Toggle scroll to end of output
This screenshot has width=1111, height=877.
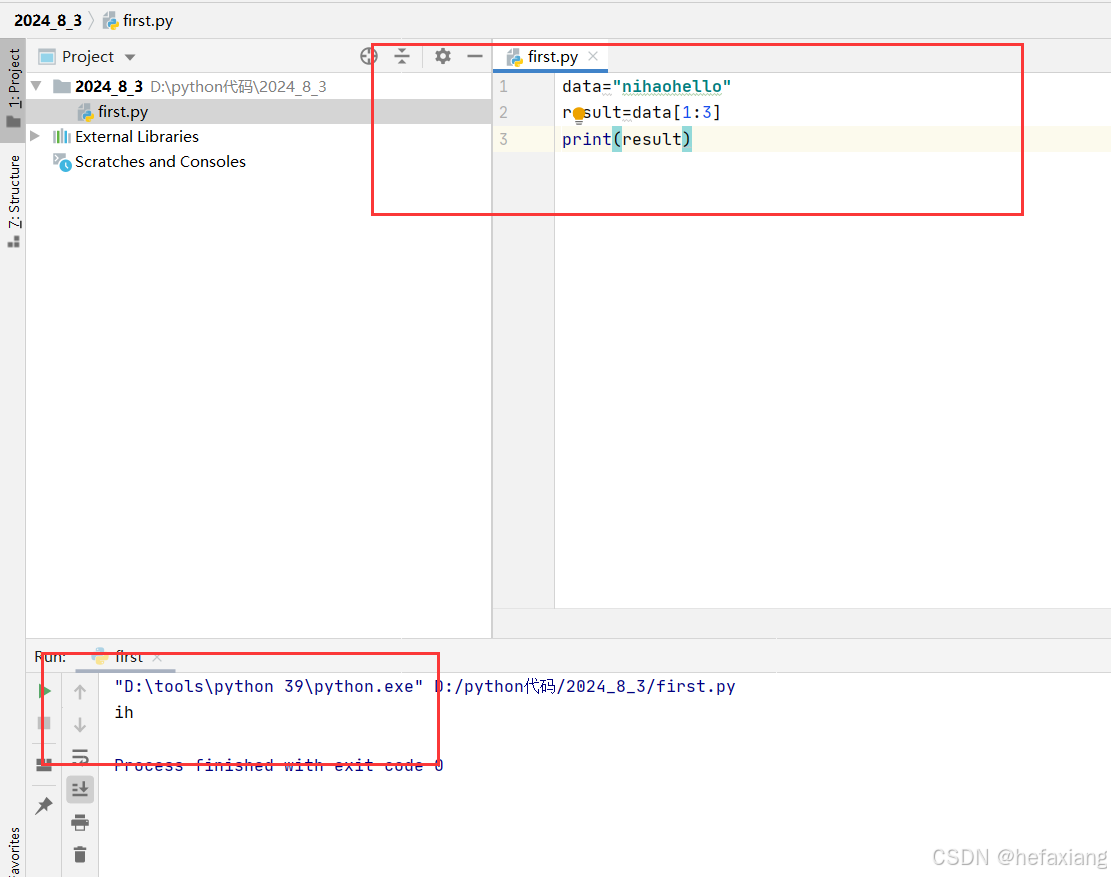click(x=80, y=789)
